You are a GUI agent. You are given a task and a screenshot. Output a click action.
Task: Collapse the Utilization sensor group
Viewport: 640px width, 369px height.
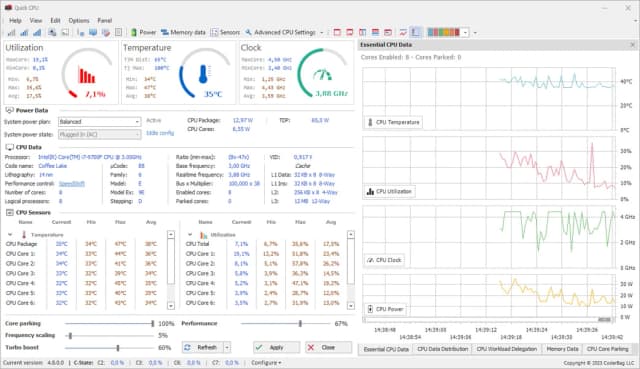click(x=190, y=235)
